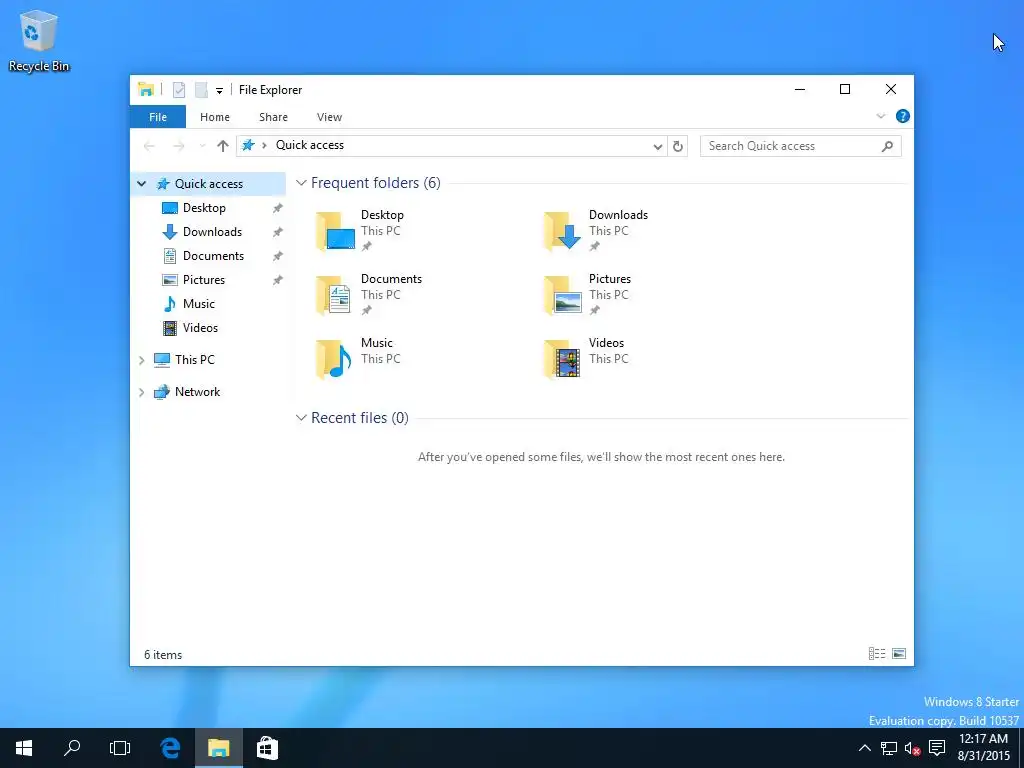Switch to Large icons view button
Image resolution: width=1024 pixels, height=768 pixels.
click(899, 654)
